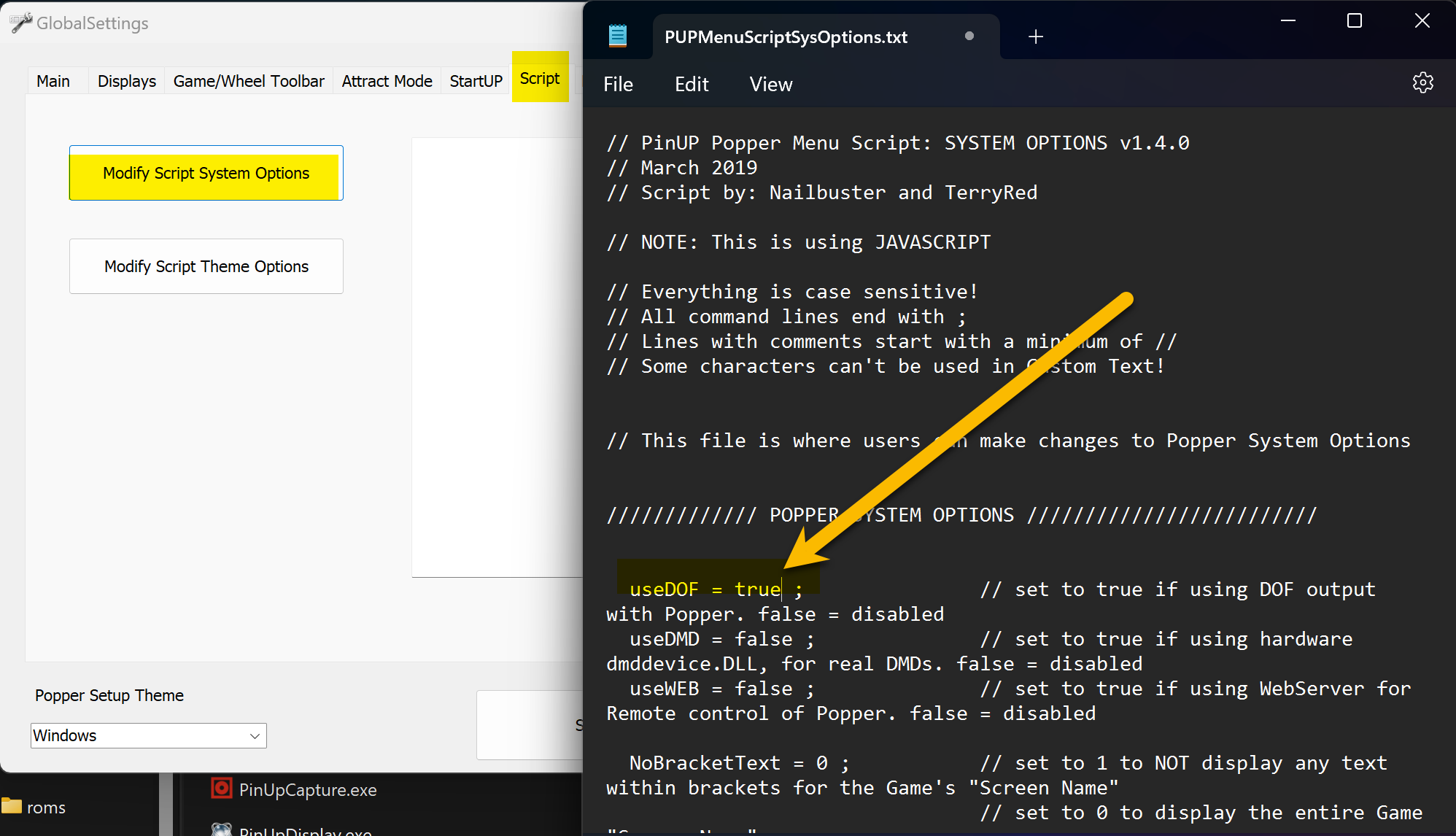Open the Notepad Edit menu
Image resolution: width=1456 pixels, height=836 pixels.
(x=691, y=84)
